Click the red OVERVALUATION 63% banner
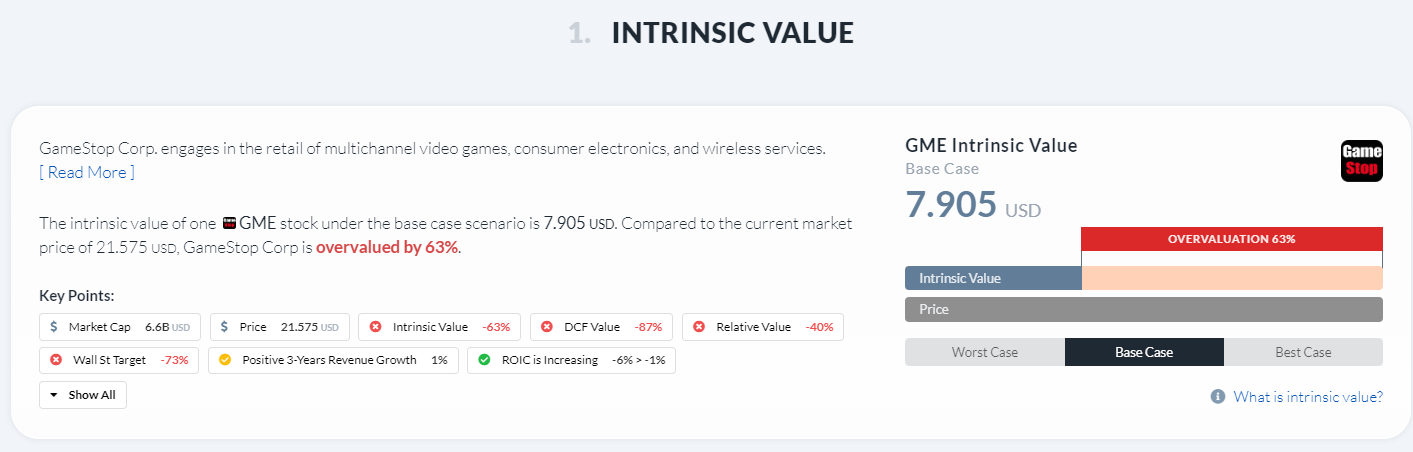 pyautogui.click(x=1232, y=239)
